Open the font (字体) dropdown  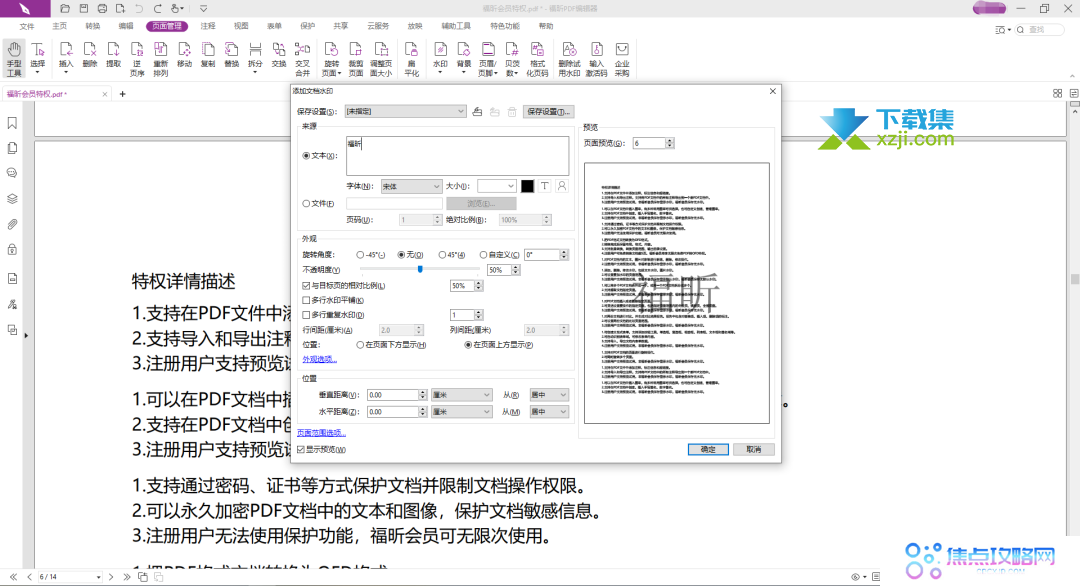411,187
